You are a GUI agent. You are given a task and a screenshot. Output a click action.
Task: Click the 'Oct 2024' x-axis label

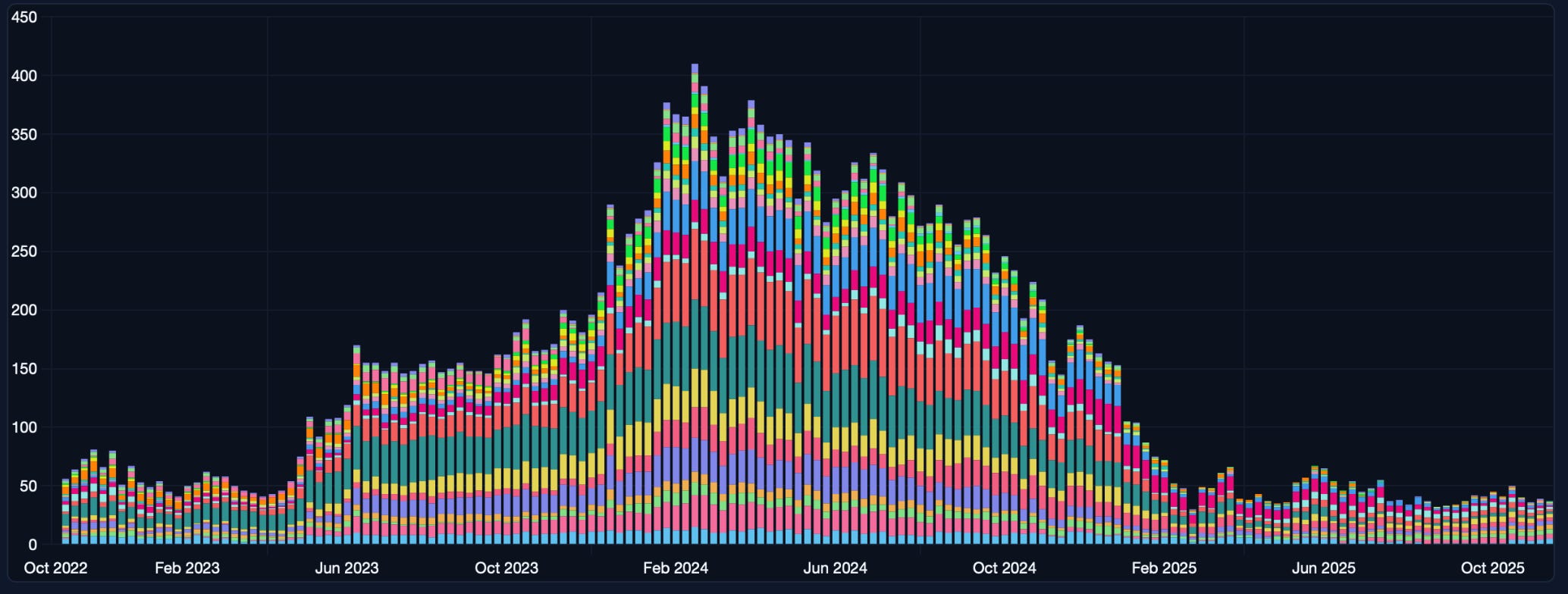(x=1004, y=567)
